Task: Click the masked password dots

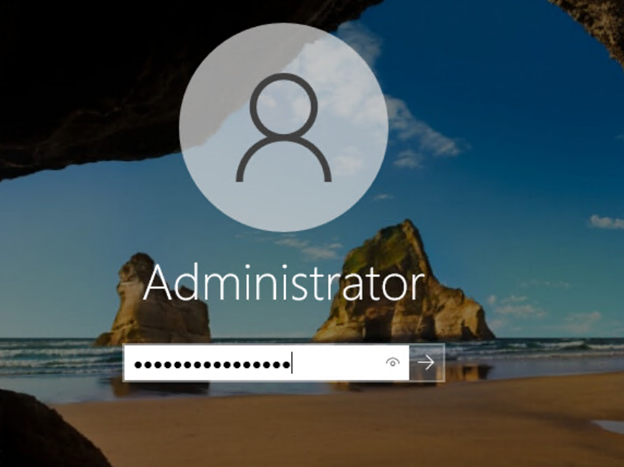Action: click(210, 364)
